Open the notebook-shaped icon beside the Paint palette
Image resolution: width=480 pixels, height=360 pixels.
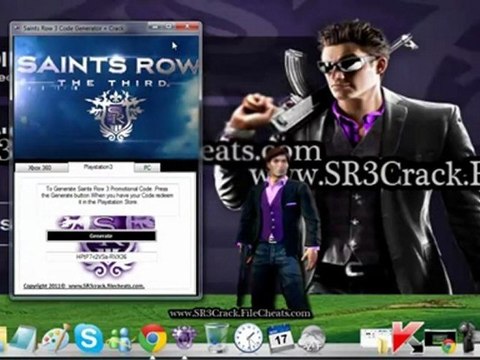(23, 339)
